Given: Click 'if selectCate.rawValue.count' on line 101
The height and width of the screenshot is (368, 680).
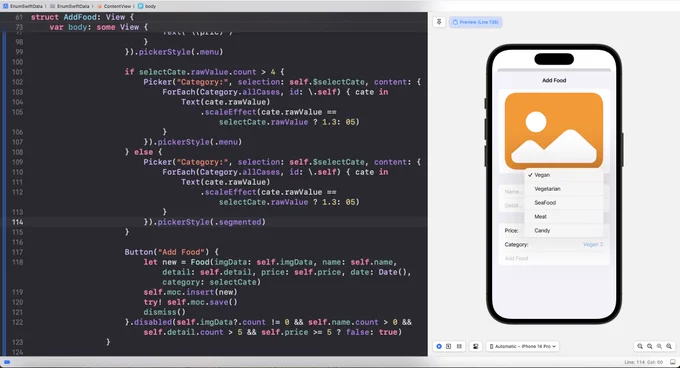Looking at the screenshot, I should 190,72.
